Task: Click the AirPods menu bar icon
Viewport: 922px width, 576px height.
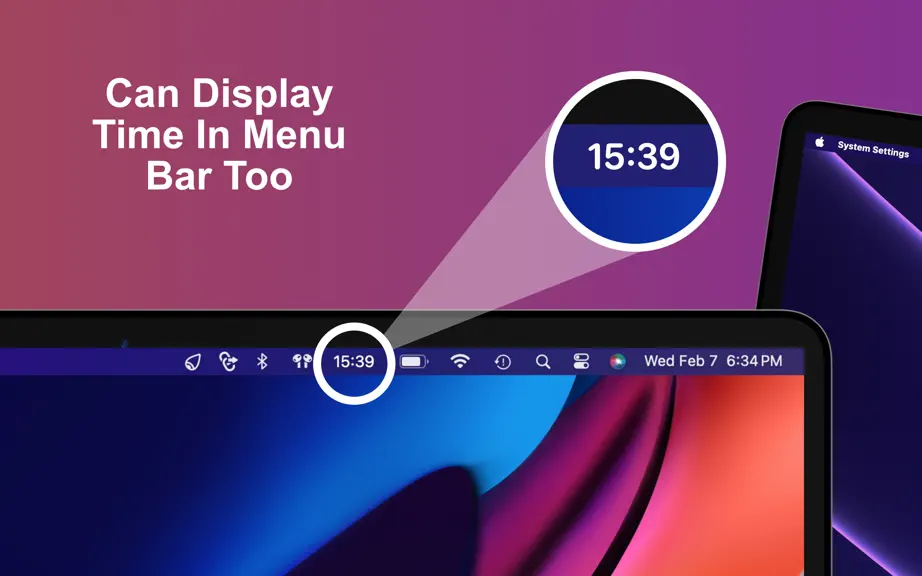Action: tap(302, 361)
